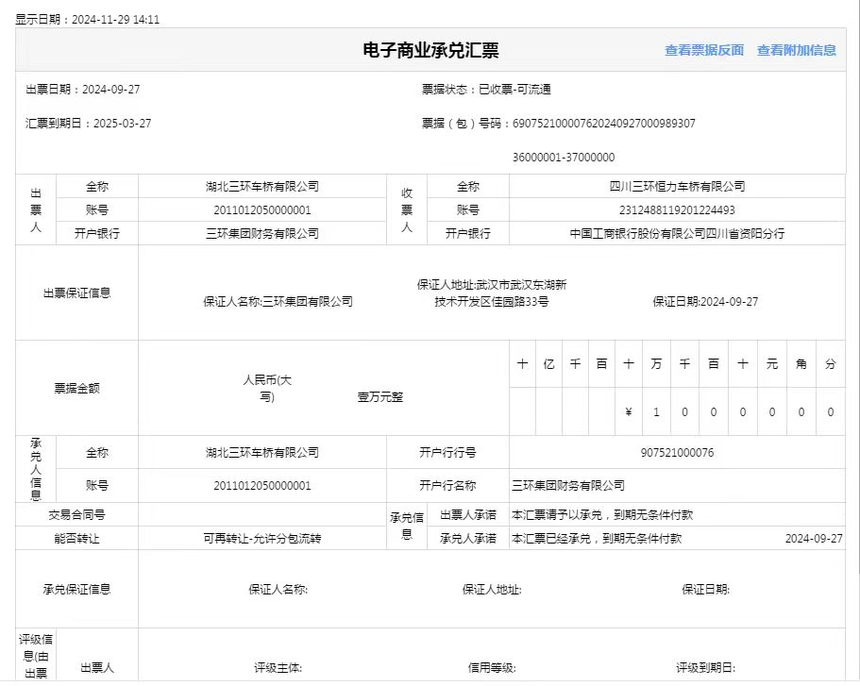
Task: Click the 承兑人承诺 label
Action: point(468,538)
